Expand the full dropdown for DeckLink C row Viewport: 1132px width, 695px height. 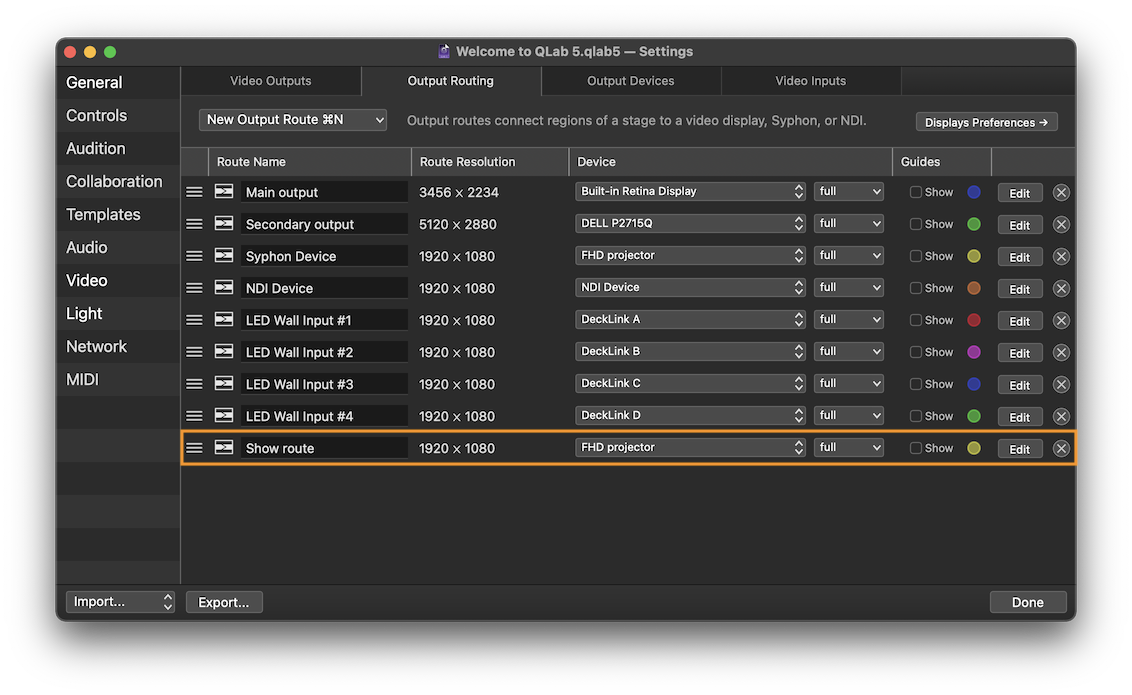click(x=848, y=384)
